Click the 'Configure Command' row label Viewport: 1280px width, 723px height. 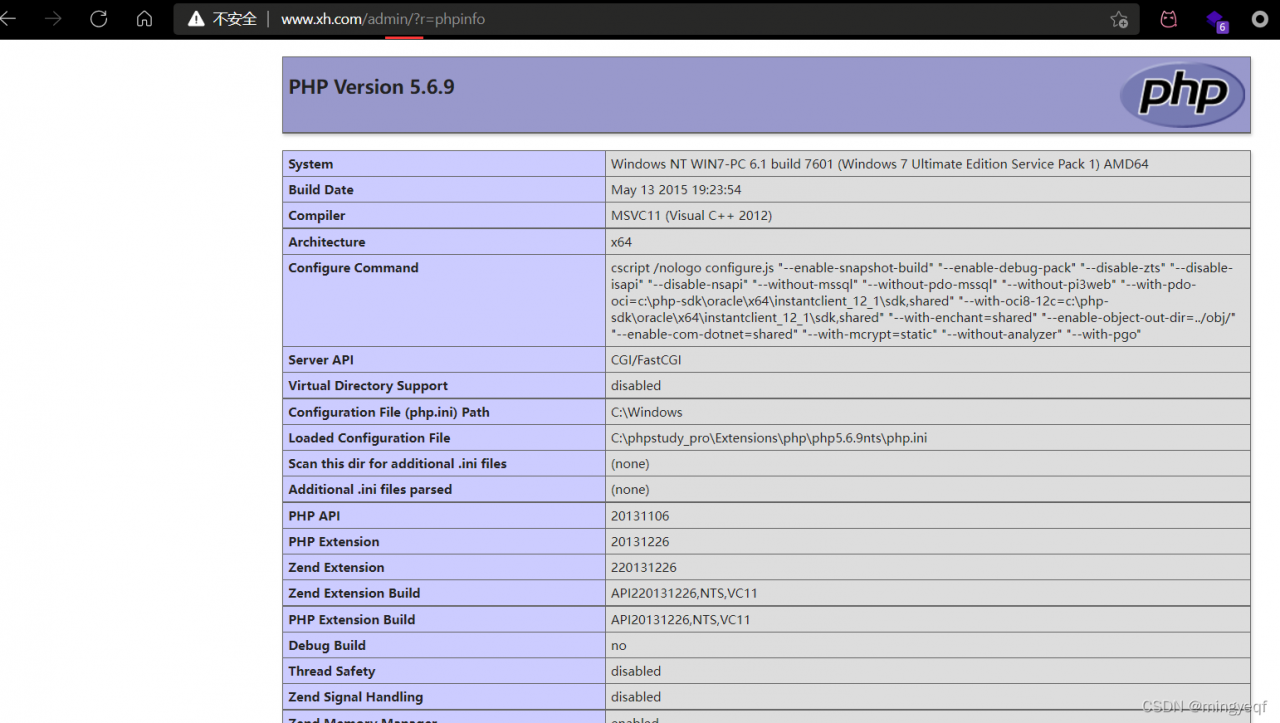tap(353, 268)
